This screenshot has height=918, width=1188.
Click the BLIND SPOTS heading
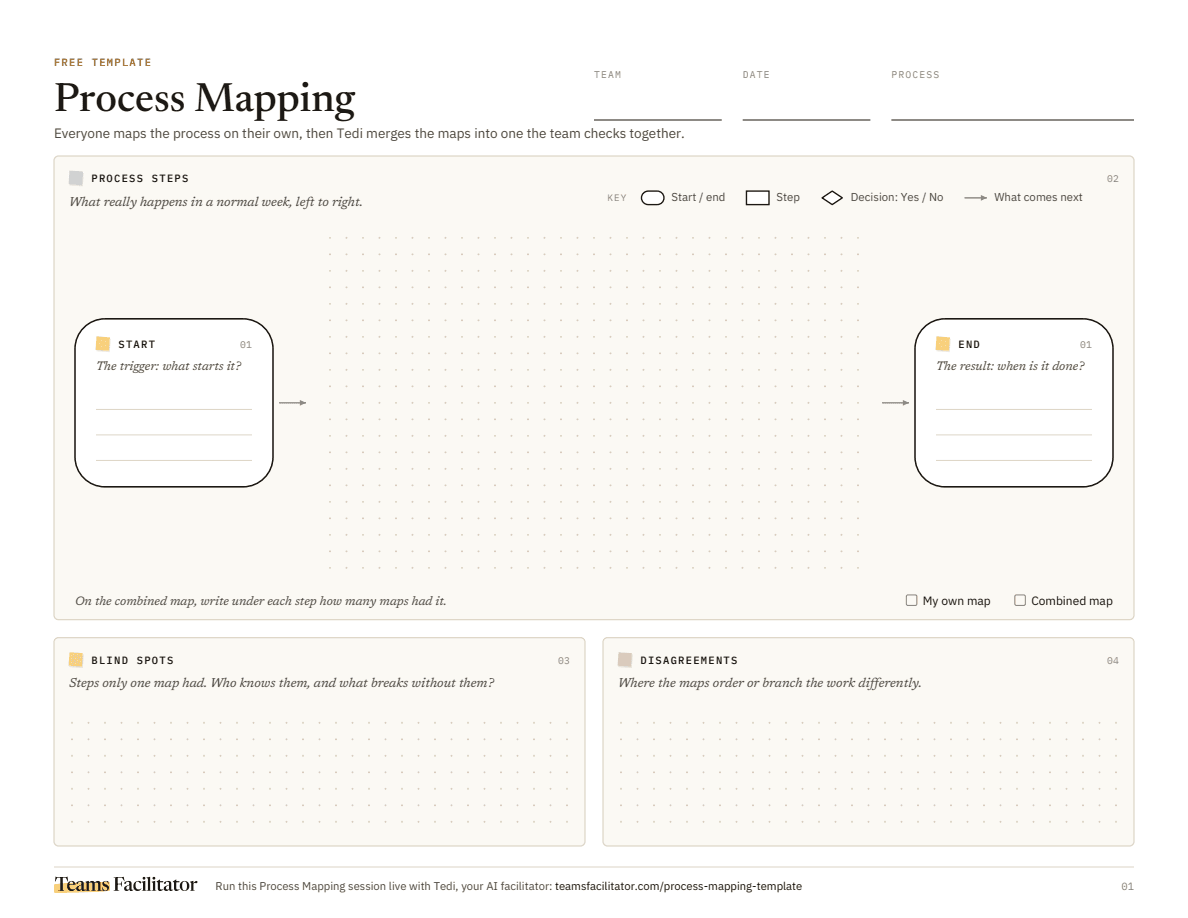pyautogui.click(x=133, y=660)
